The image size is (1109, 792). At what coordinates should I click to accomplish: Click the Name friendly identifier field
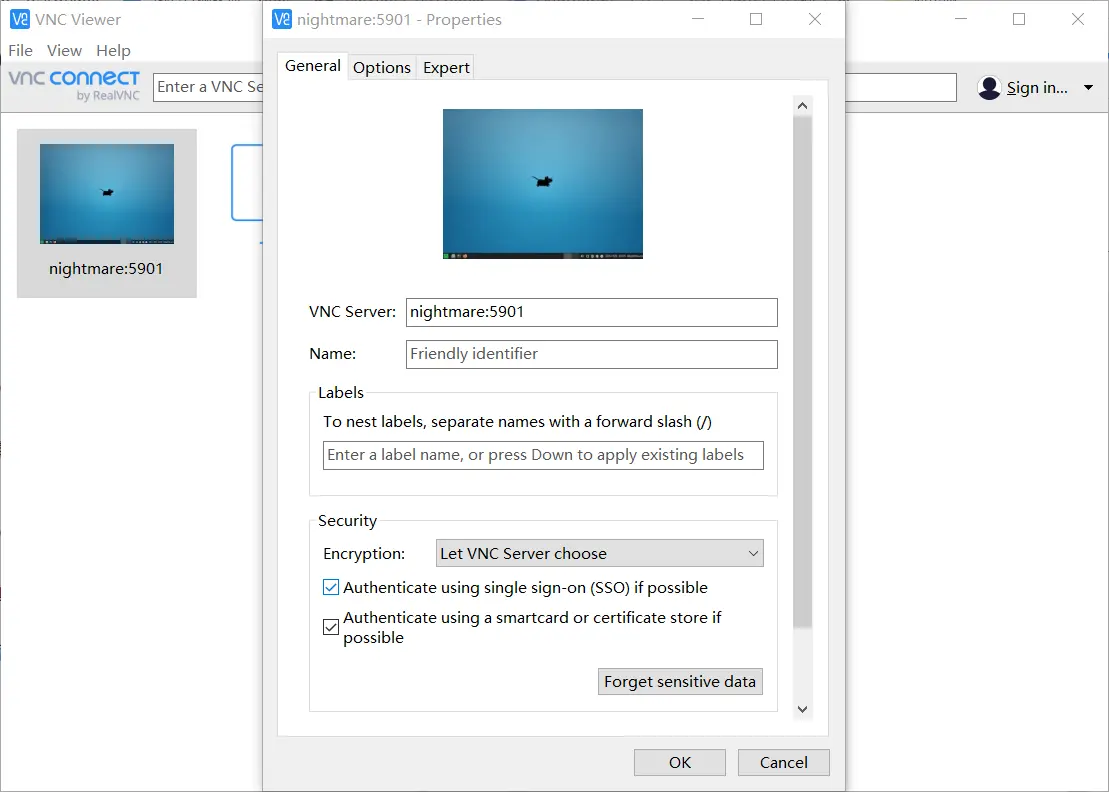tap(591, 354)
